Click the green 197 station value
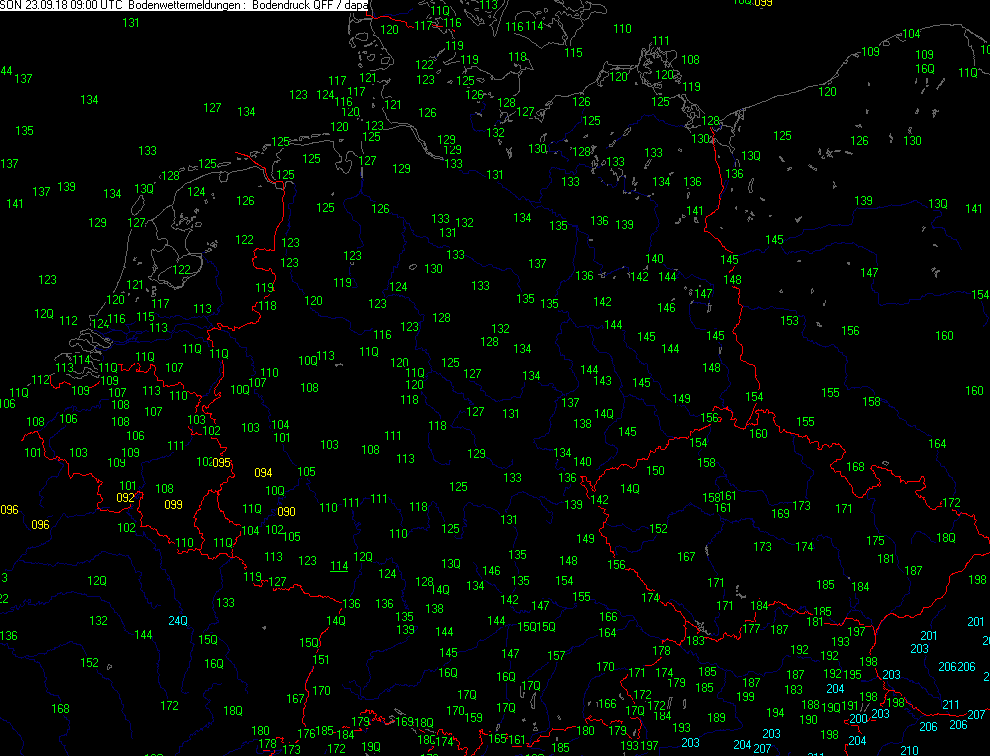The width and height of the screenshot is (990, 756). [x=856, y=632]
